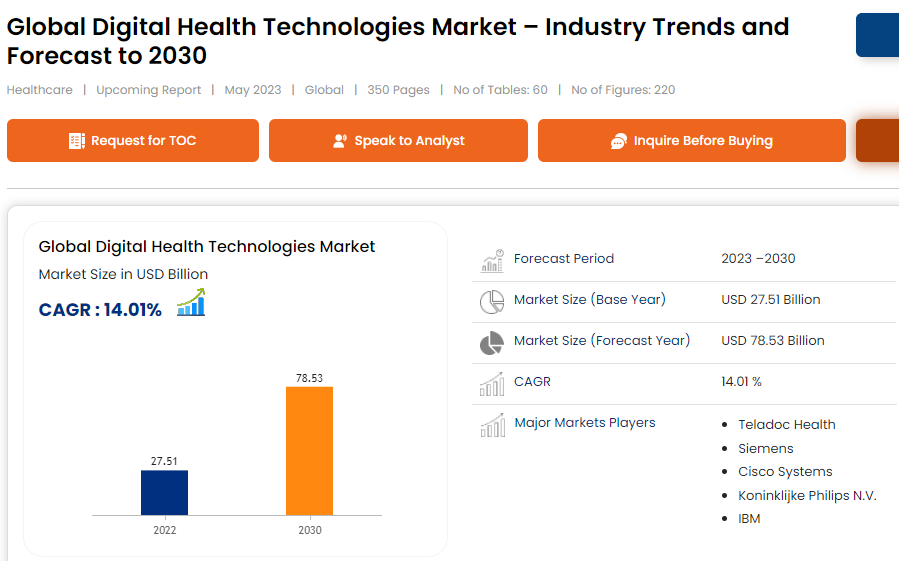Click the dark orange button at right edge
Image resolution: width=899 pixels, height=561 pixels.
click(x=877, y=141)
